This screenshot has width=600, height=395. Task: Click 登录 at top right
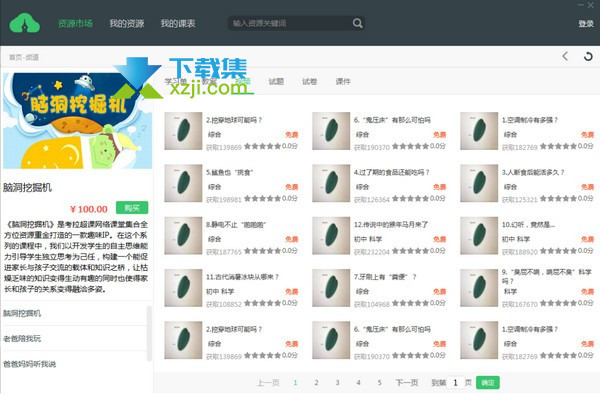click(586, 24)
